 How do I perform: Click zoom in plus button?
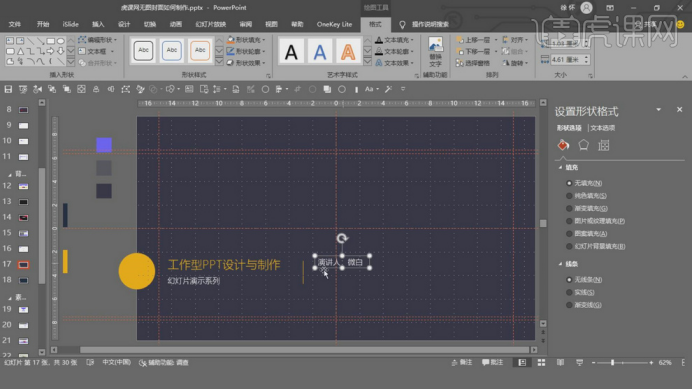pos(651,363)
